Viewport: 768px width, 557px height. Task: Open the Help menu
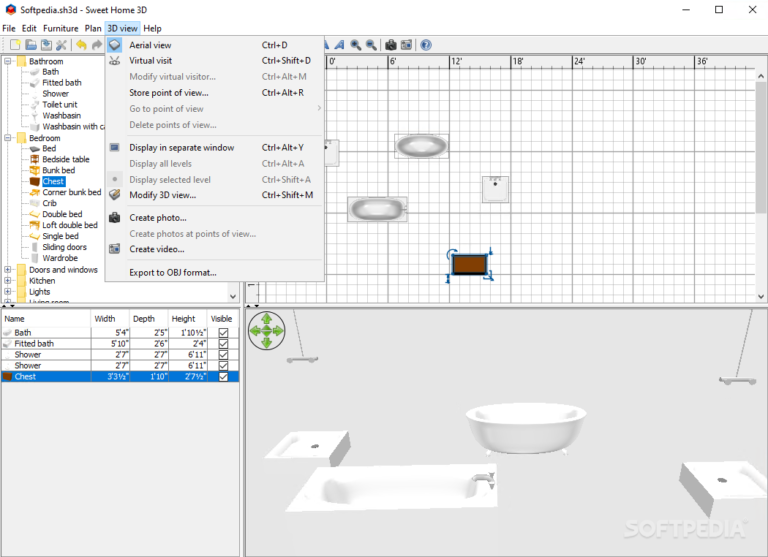[x=152, y=28]
